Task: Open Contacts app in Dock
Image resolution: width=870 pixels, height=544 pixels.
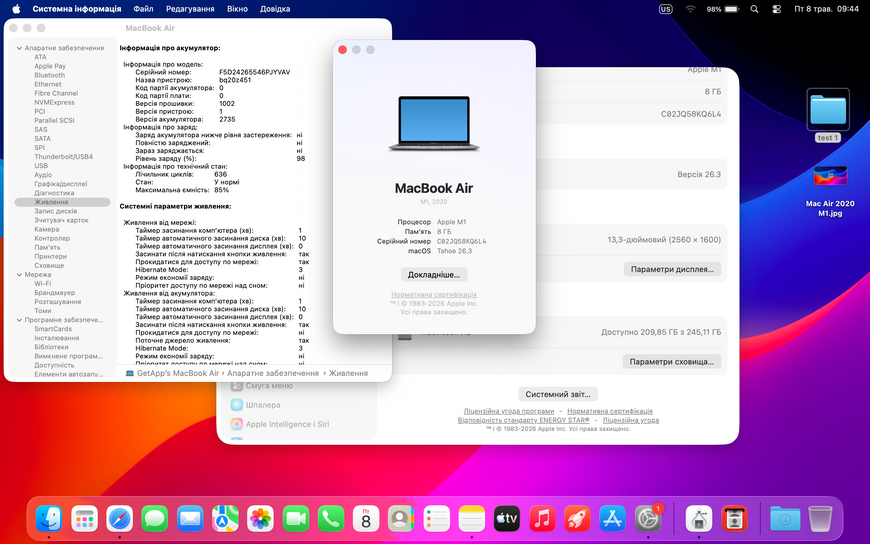Action: 401,519
